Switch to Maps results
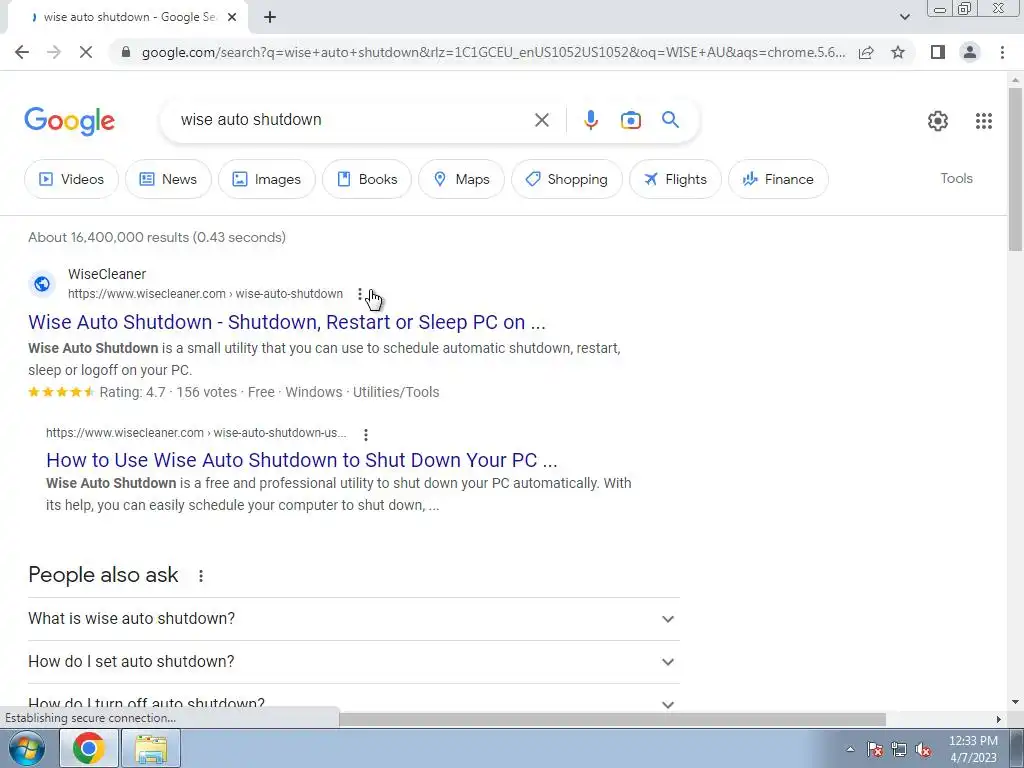The image size is (1024, 768). 461,179
